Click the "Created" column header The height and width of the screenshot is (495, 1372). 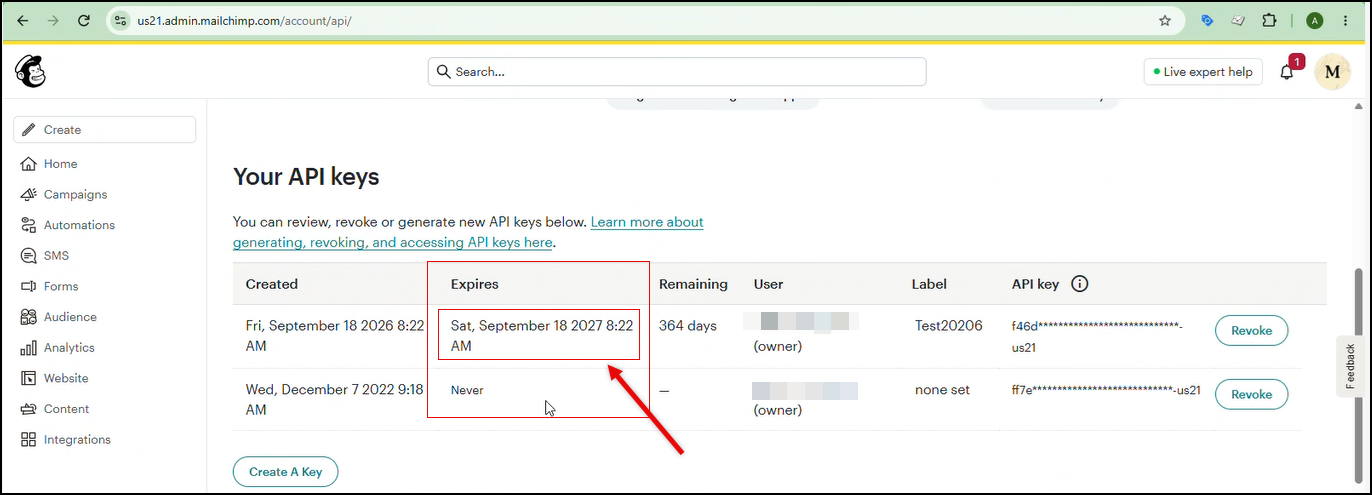pos(272,284)
